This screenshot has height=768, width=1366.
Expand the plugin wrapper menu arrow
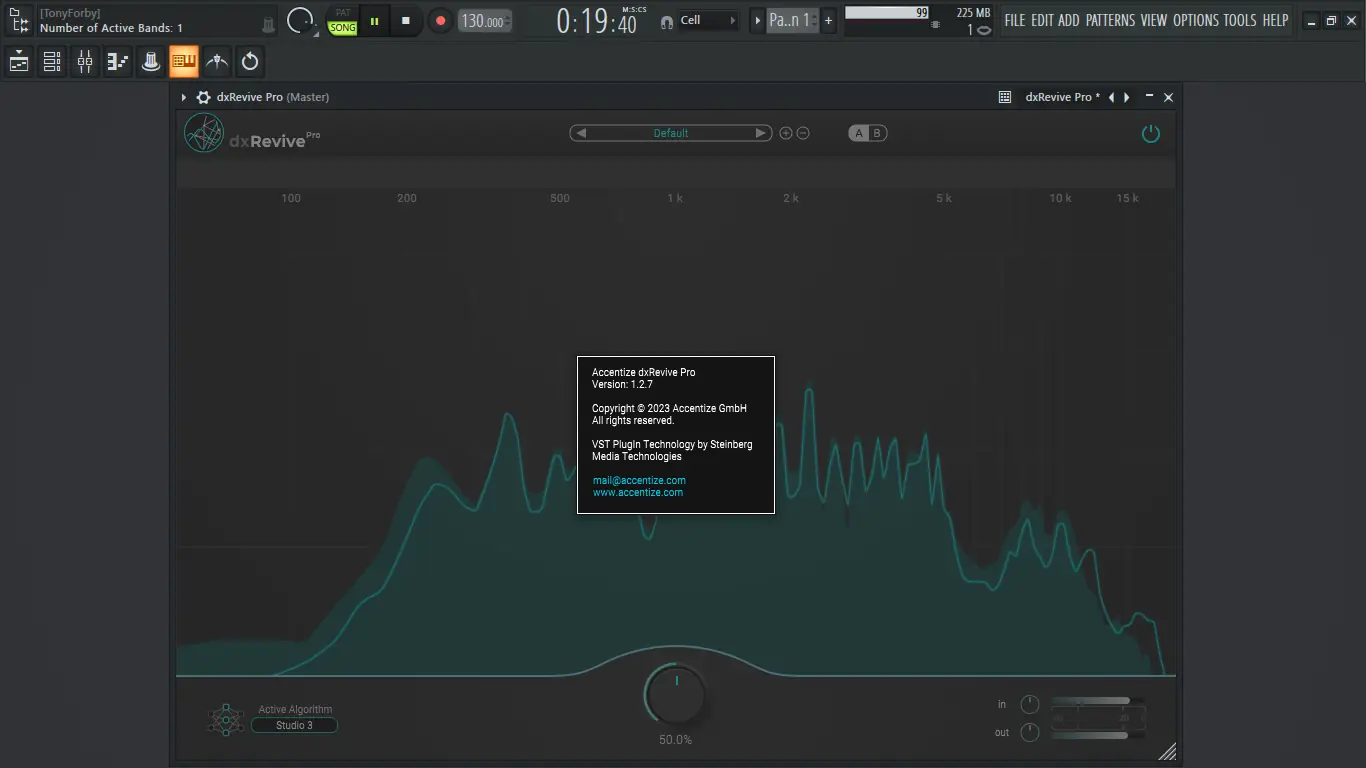pos(184,97)
